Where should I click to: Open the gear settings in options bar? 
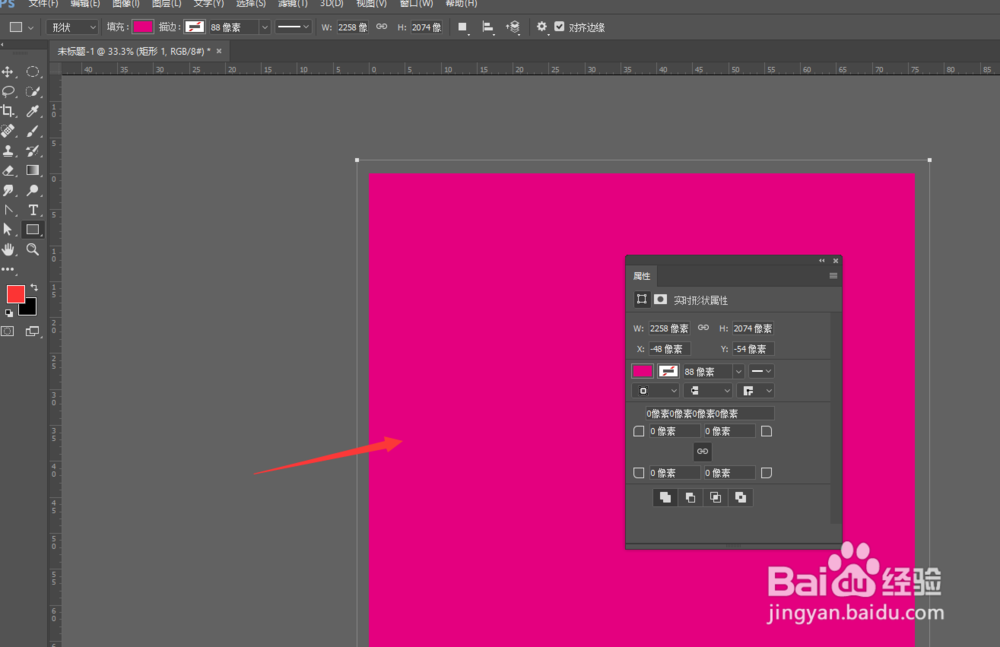541,27
